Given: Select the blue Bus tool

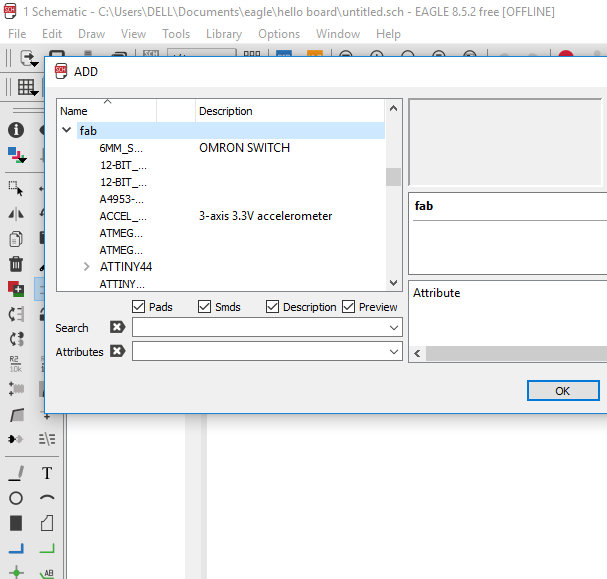Looking at the screenshot, I should click(x=16, y=548).
